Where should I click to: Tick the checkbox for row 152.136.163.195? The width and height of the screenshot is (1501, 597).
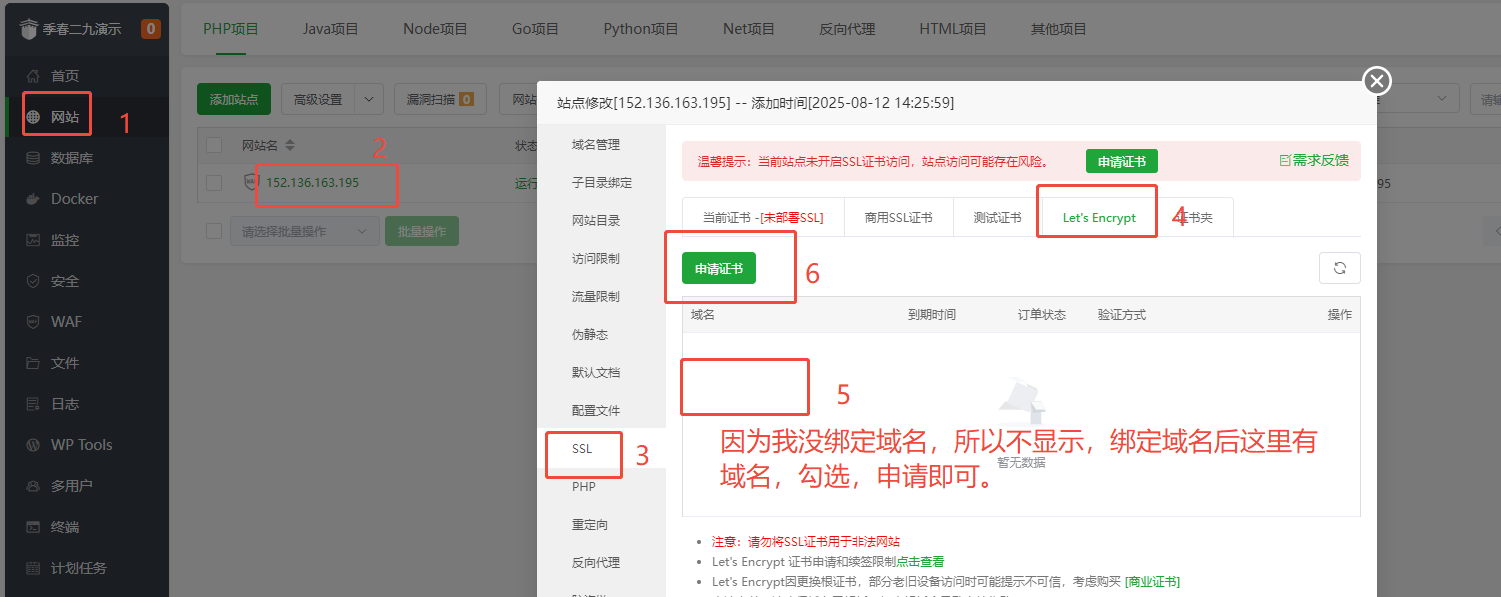click(214, 183)
